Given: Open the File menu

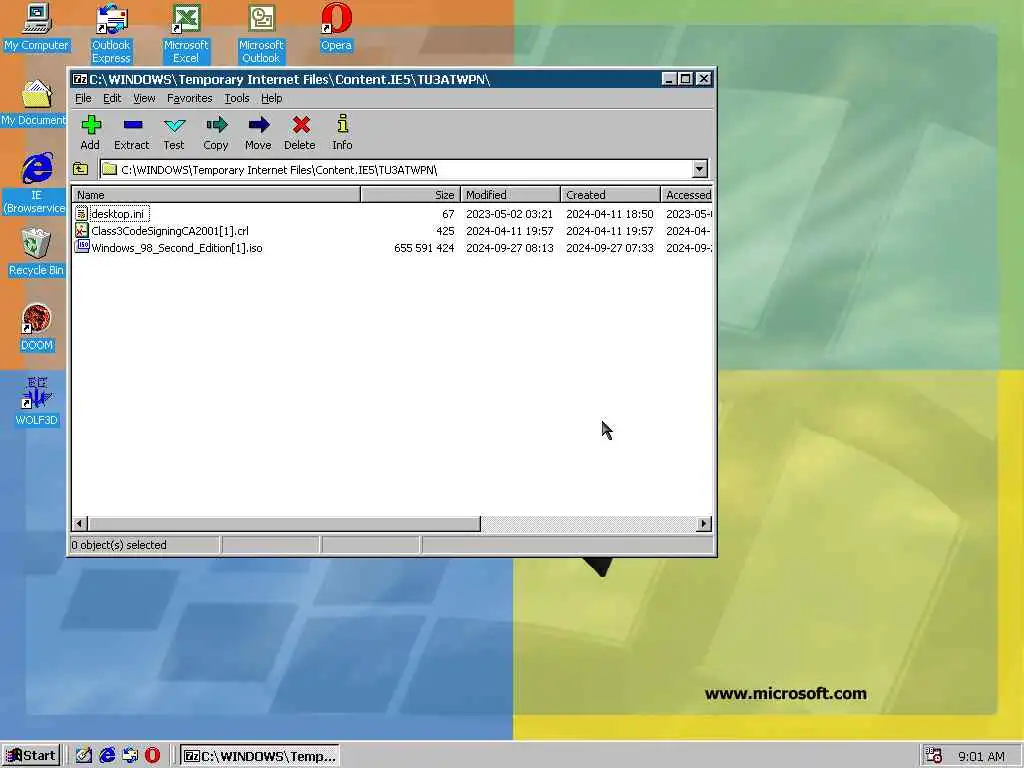Looking at the screenshot, I should point(84,98).
